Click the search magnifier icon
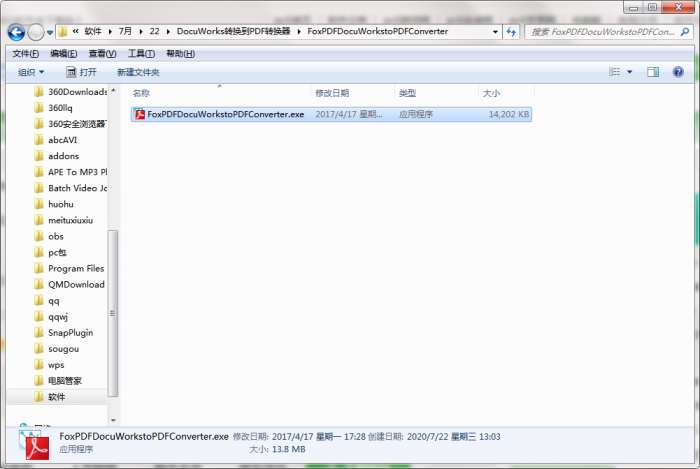 [x=684, y=32]
